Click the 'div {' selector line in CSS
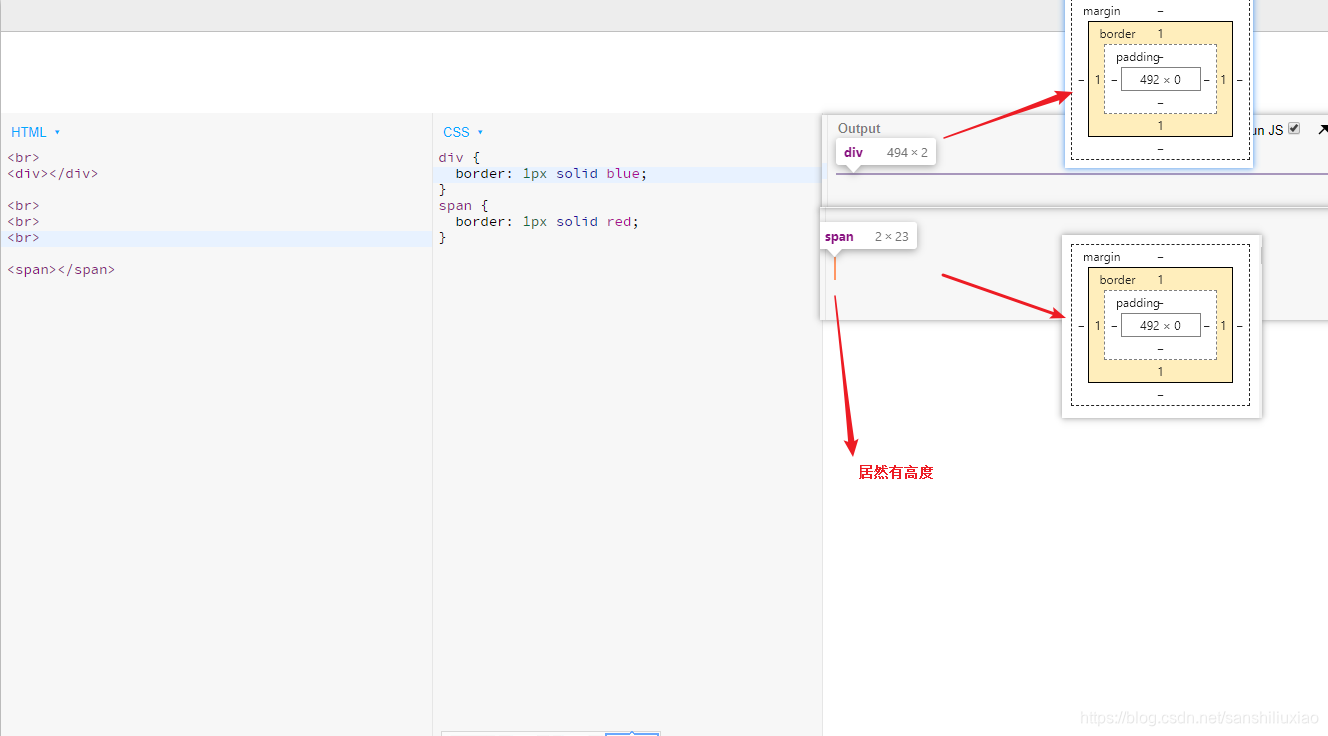The height and width of the screenshot is (736, 1328). [x=459, y=157]
